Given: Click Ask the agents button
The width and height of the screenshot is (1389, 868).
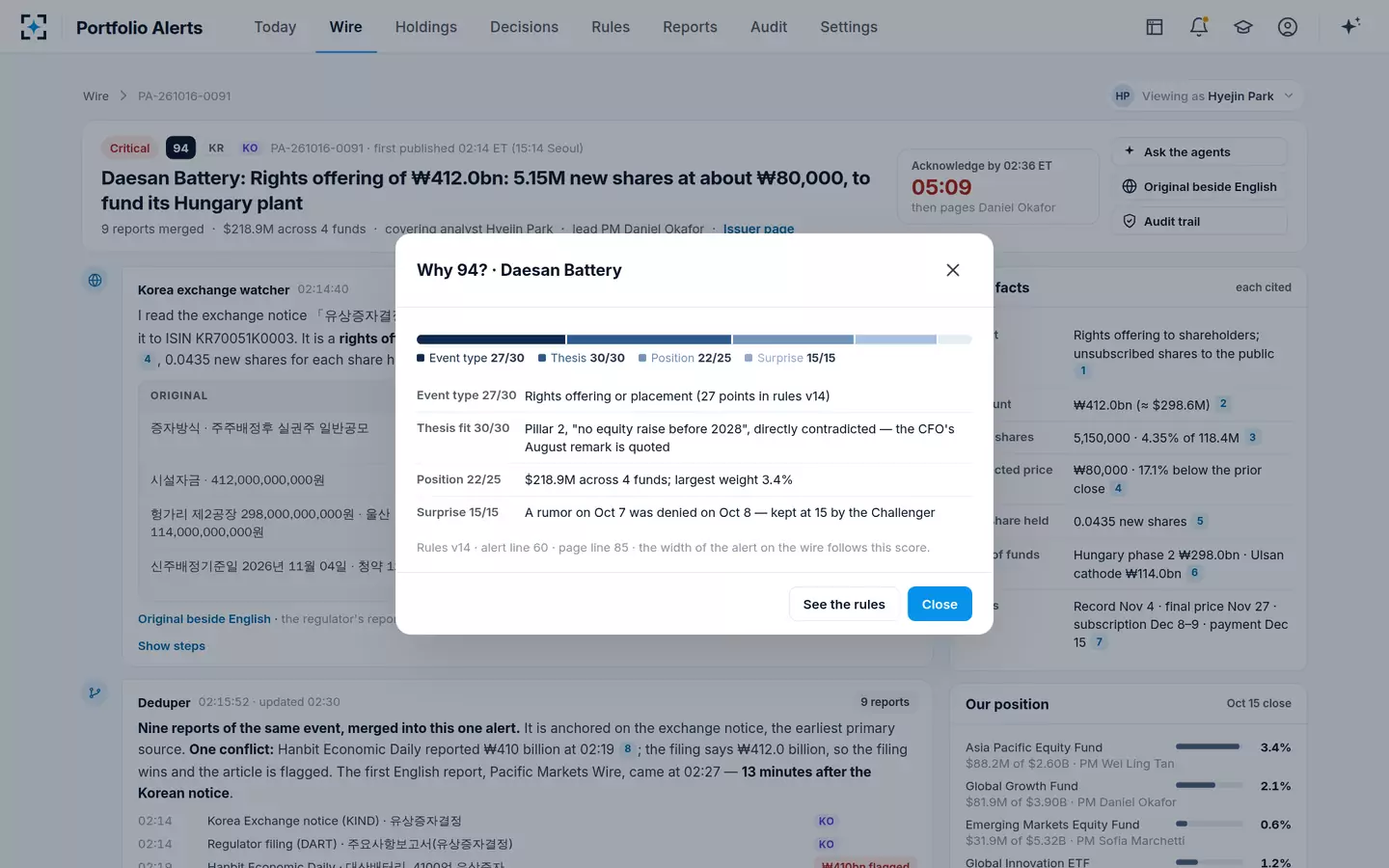Looking at the screenshot, I should point(1200,151).
